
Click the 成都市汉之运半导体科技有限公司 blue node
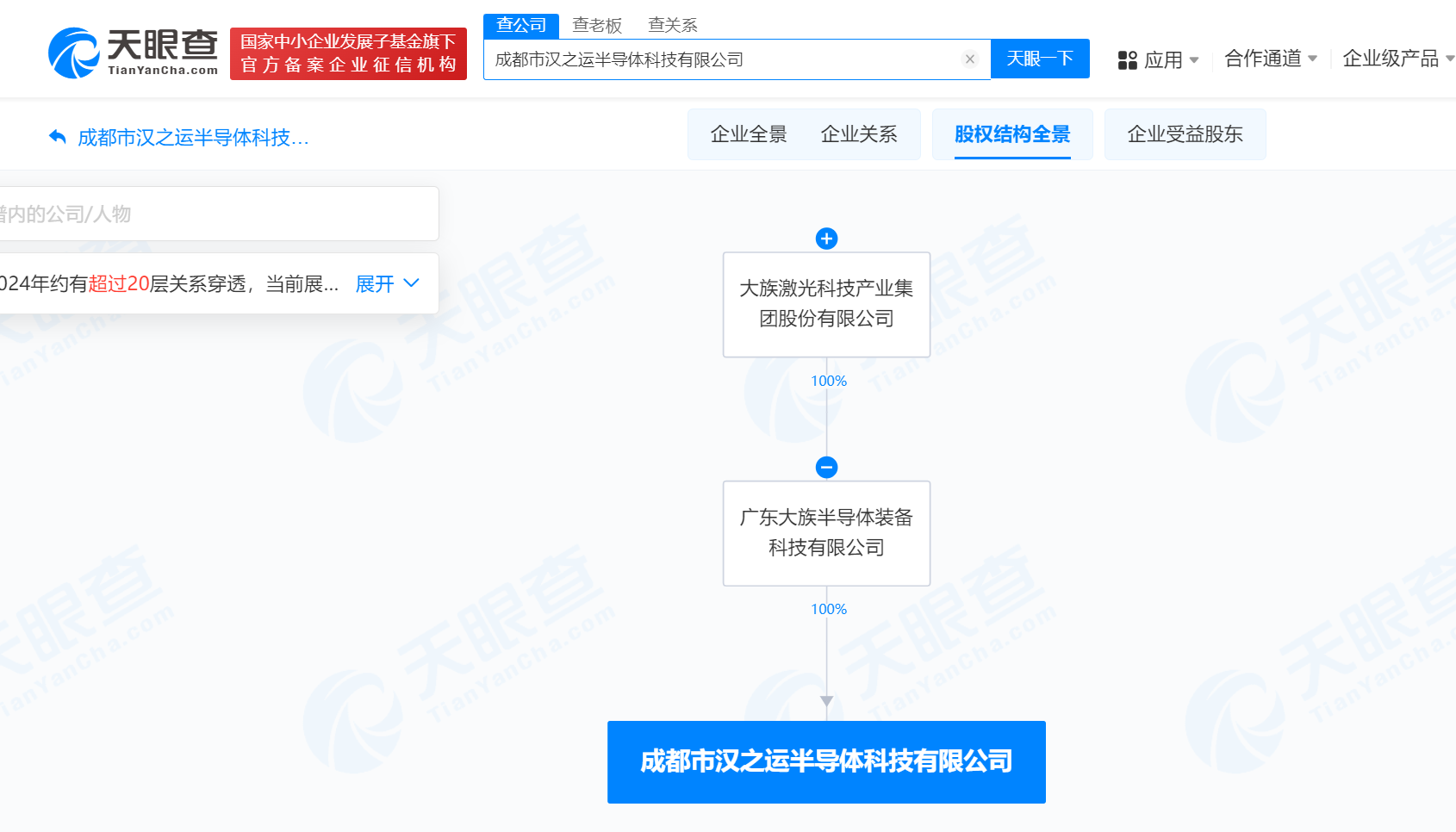click(x=826, y=761)
